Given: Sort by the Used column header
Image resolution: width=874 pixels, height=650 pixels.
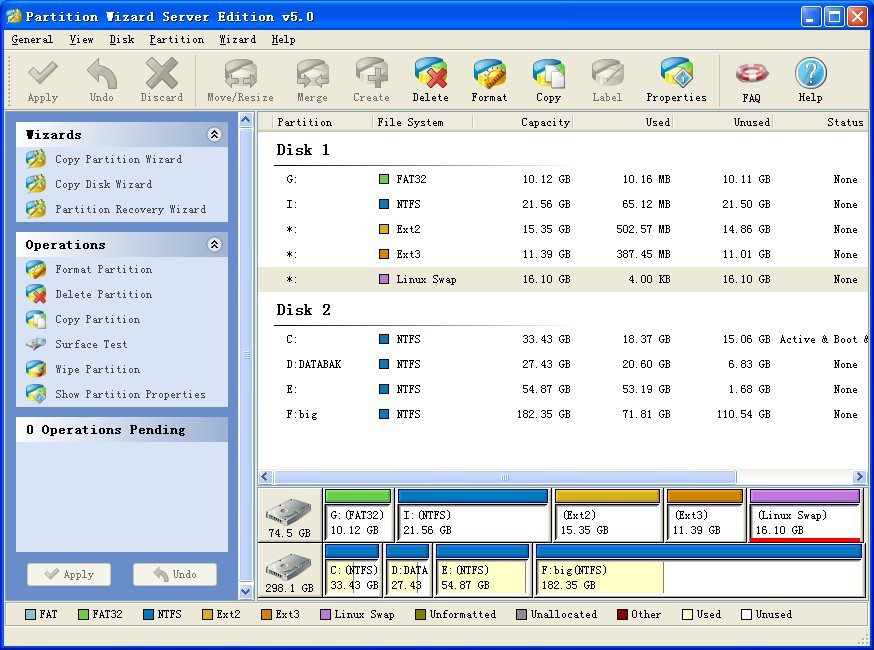Looking at the screenshot, I should 623,122.
